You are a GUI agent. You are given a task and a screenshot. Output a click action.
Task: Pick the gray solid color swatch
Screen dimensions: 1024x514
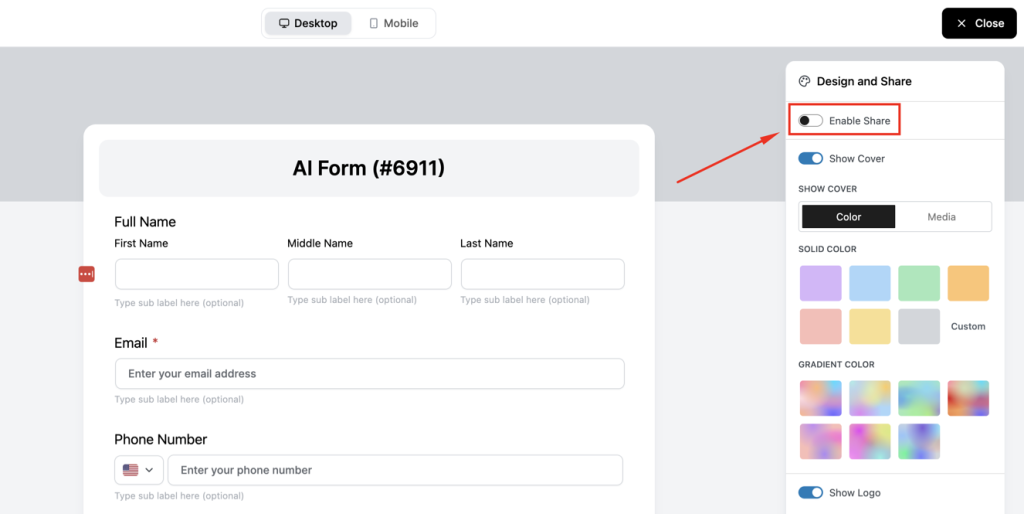tap(919, 327)
